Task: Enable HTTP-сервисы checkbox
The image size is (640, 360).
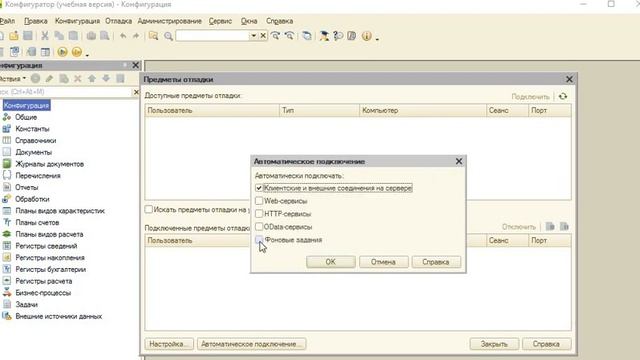Action: [x=259, y=213]
